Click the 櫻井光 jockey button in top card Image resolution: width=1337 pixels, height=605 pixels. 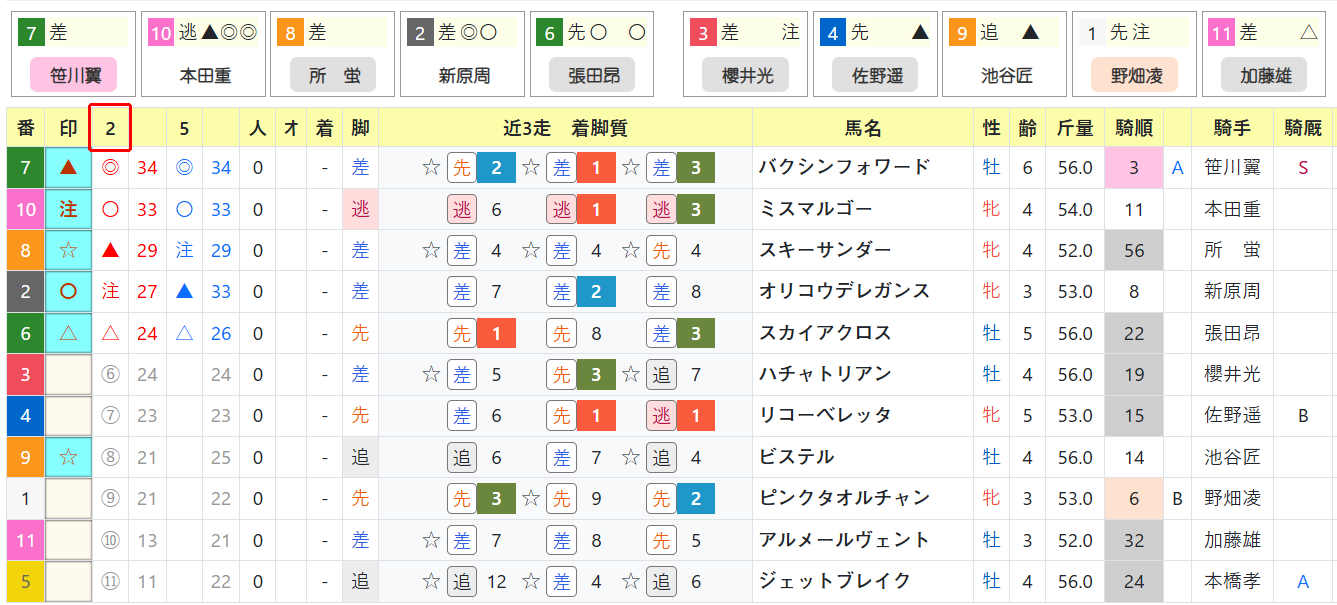coord(745,75)
